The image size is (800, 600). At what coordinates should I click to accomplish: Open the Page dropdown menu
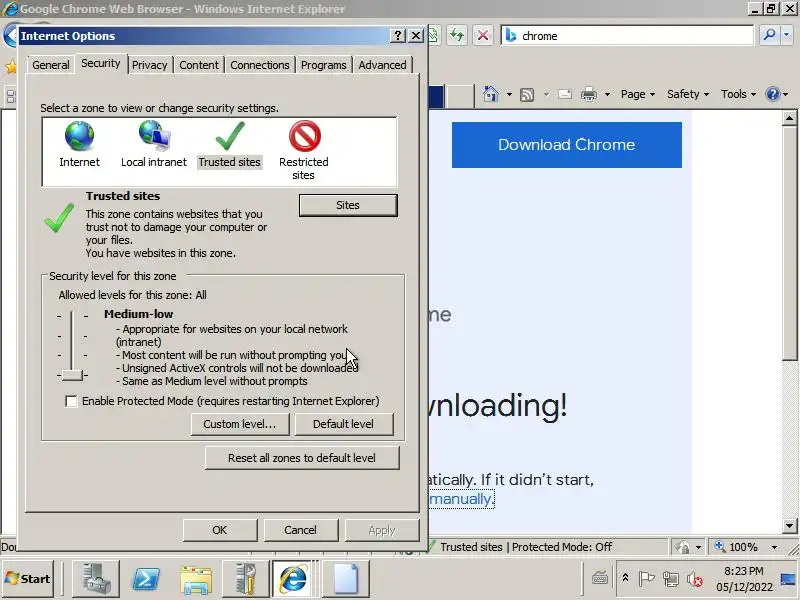point(638,94)
